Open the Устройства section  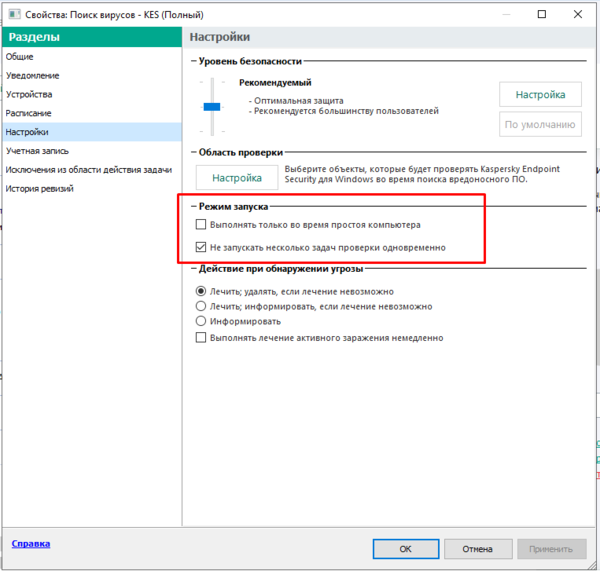[x=92, y=94]
